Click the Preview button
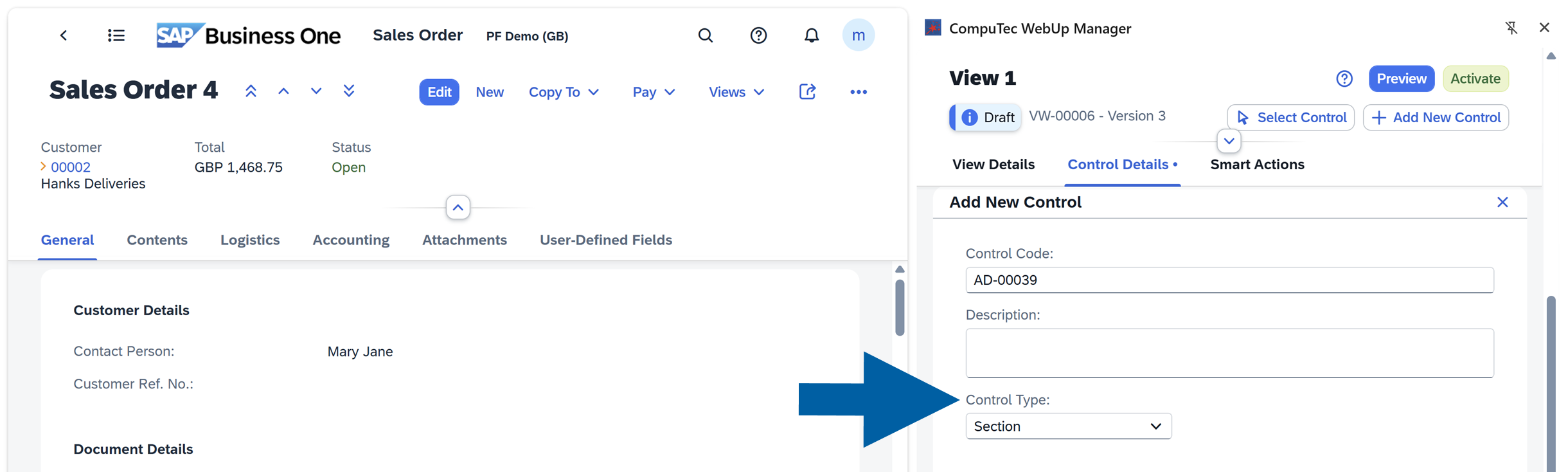This screenshot has width=1568, height=472. pyautogui.click(x=1402, y=78)
